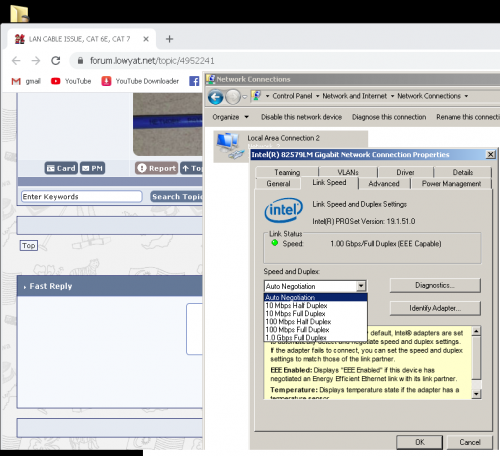Click the cable photo thumbnail

click(x=168, y=124)
